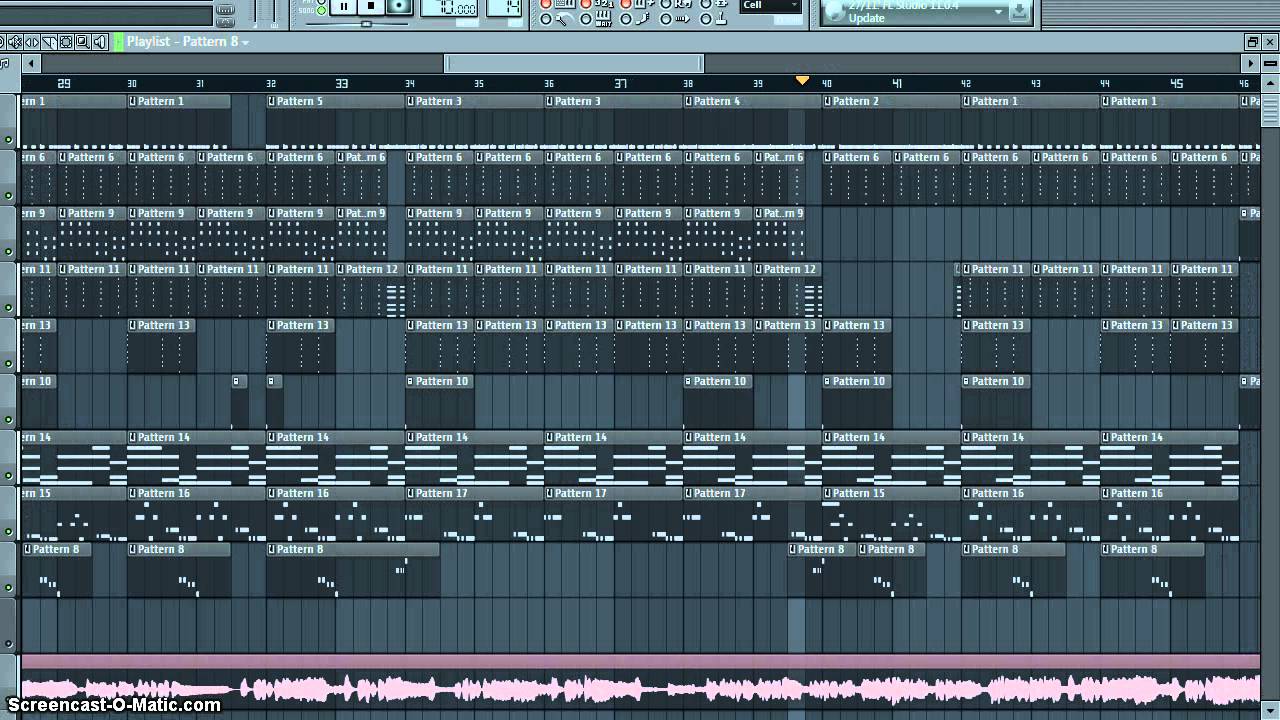Image resolution: width=1280 pixels, height=720 pixels.
Task: Click the left scroll arrow above timeline
Action: pos(32,63)
